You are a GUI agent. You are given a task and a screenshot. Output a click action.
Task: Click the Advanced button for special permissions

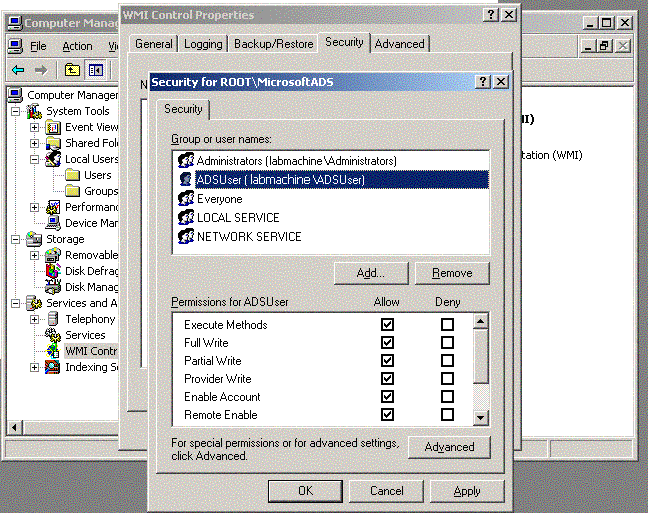(x=449, y=447)
